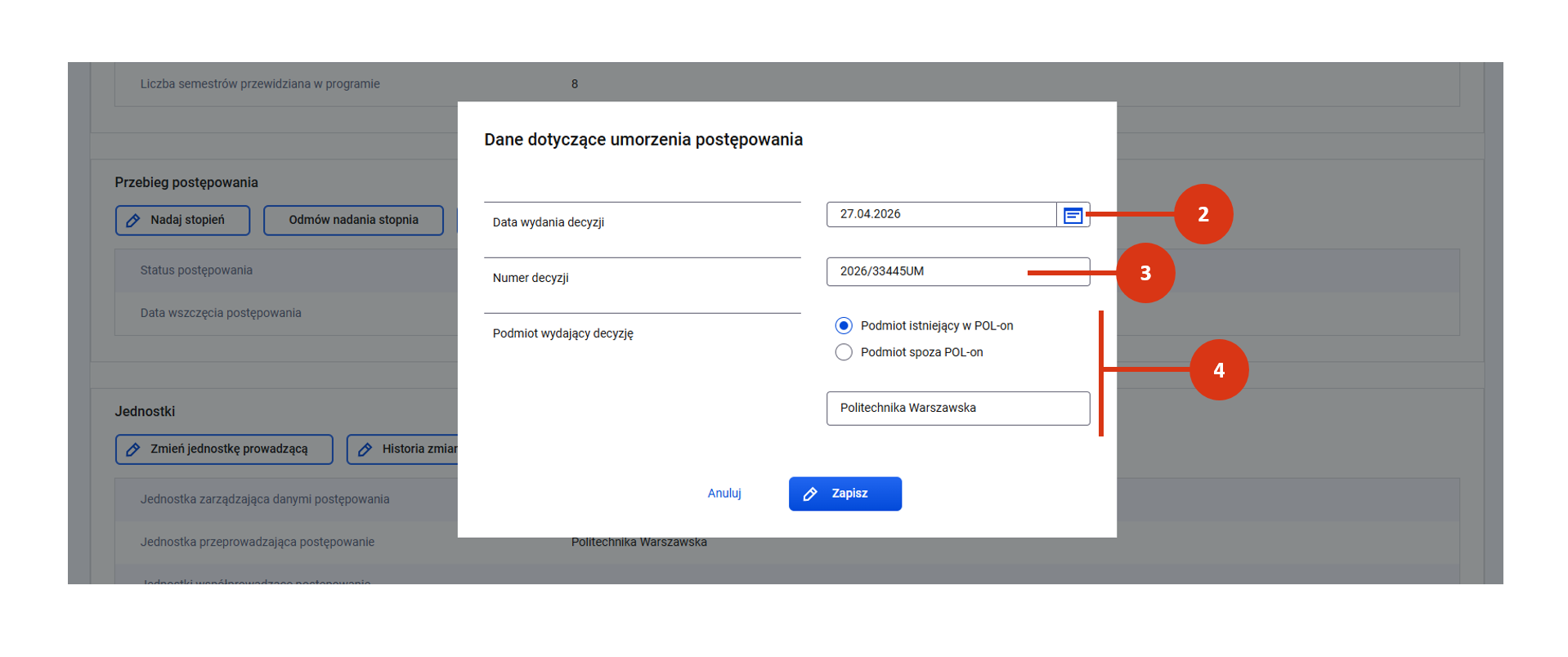The width and height of the screenshot is (1568, 657).
Task: Click pencil icon next to Historia zmian
Action: click(x=365, y=449)
